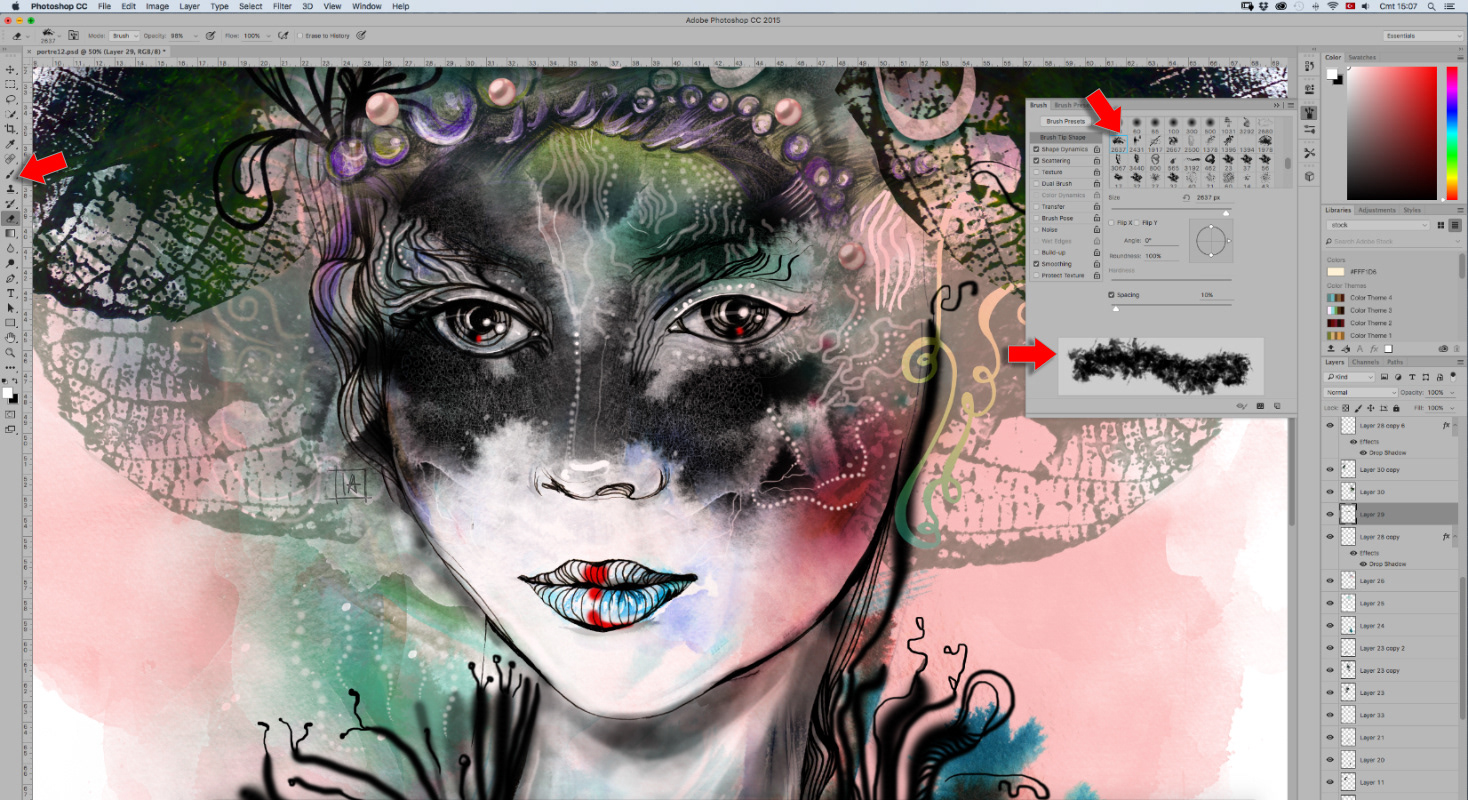Select the 2637 brush tip thumbnail

click(x=1119, y=144)
